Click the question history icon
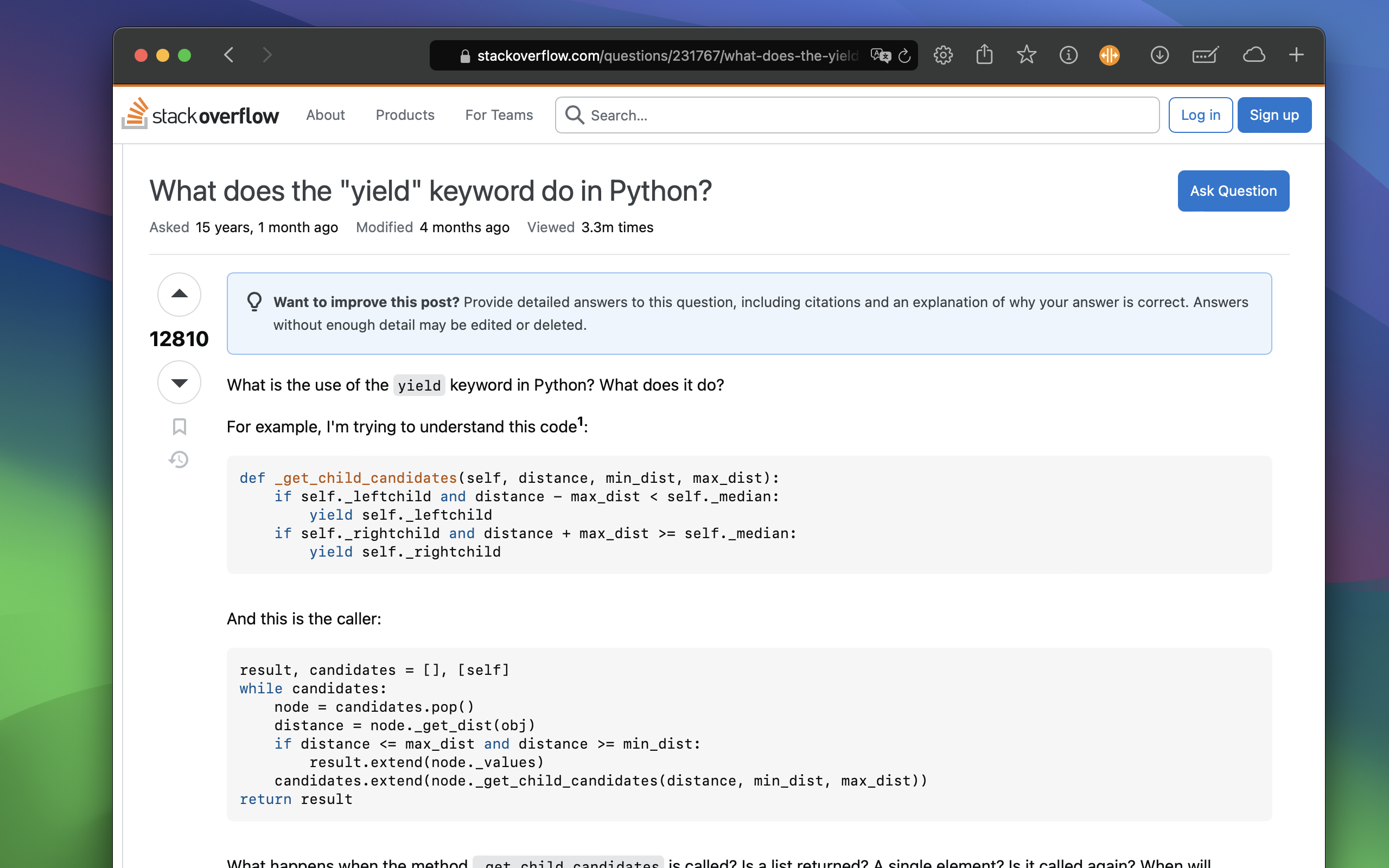The height and width of the screenshot is (868, 1389). tap(179, 459)
